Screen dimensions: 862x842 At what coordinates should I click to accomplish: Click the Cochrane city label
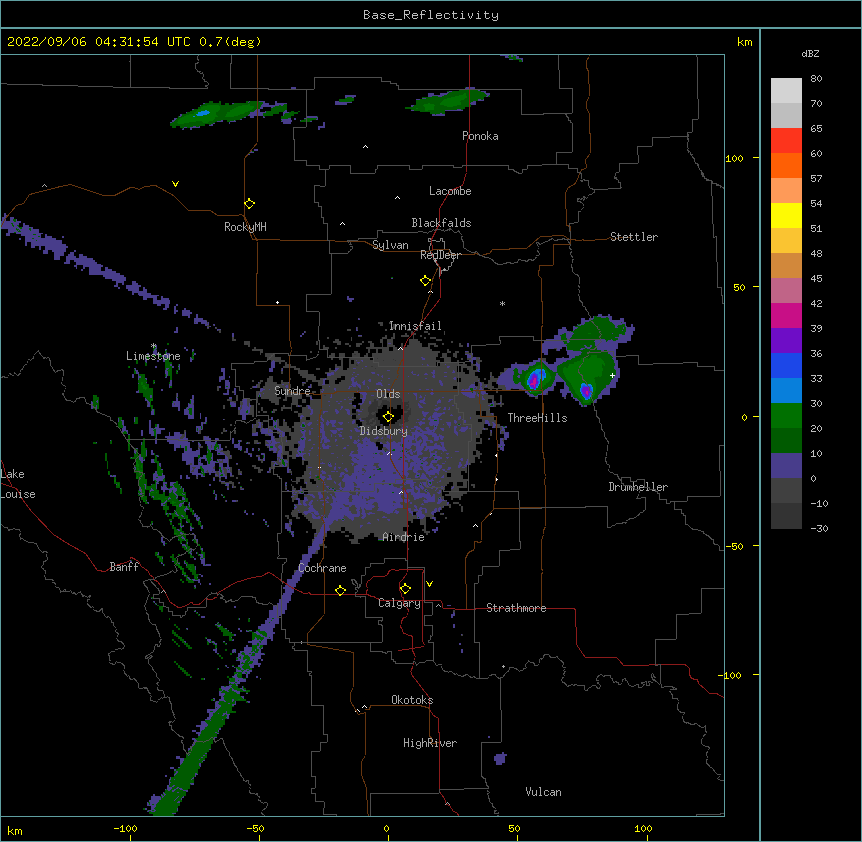click(322, 568)
